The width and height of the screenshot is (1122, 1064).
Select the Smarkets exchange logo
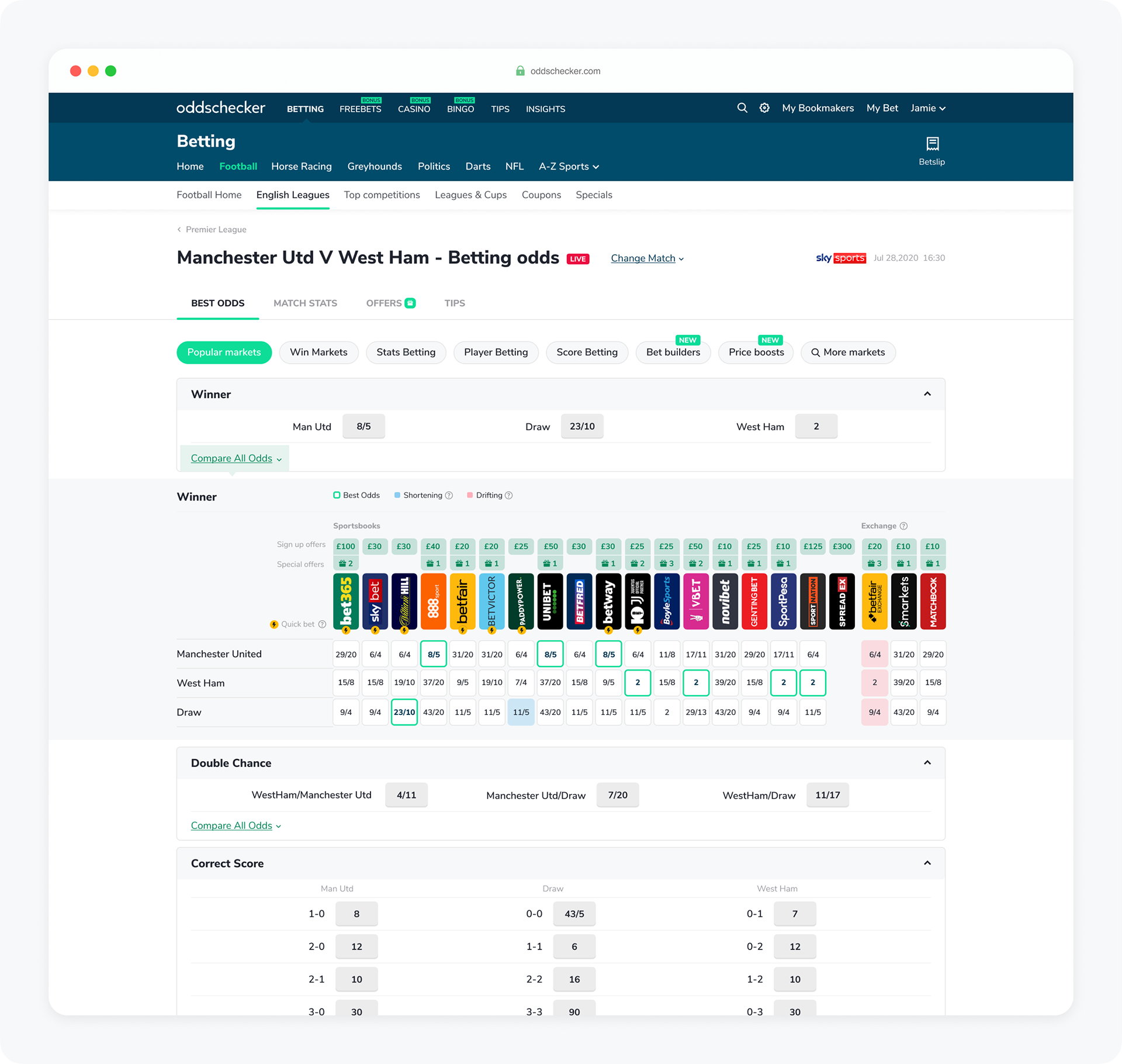pos(904,601)
